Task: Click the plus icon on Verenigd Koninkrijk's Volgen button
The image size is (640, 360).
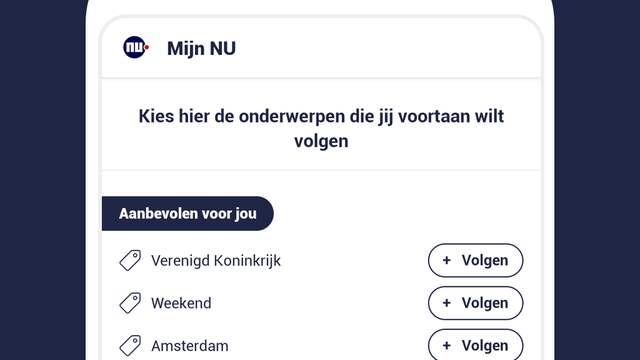Action: click(x=447, y=260)
